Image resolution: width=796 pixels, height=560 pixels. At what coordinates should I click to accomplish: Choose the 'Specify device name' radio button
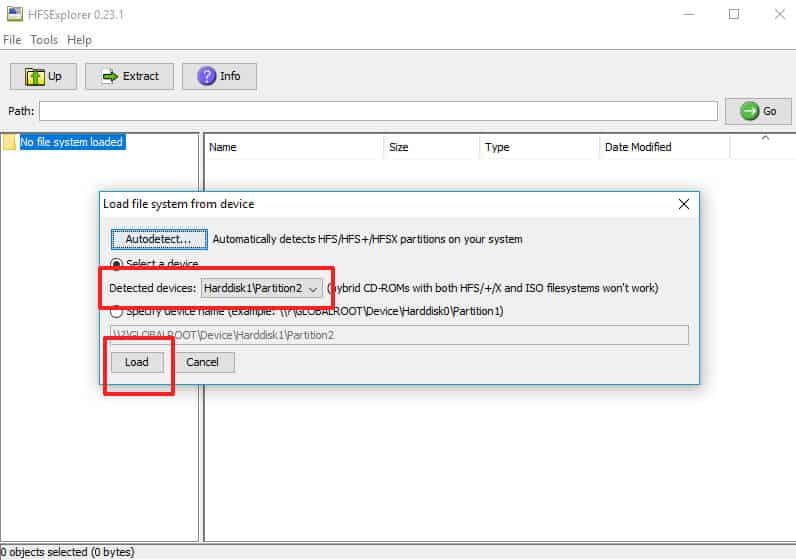click(x=116, y=311)
